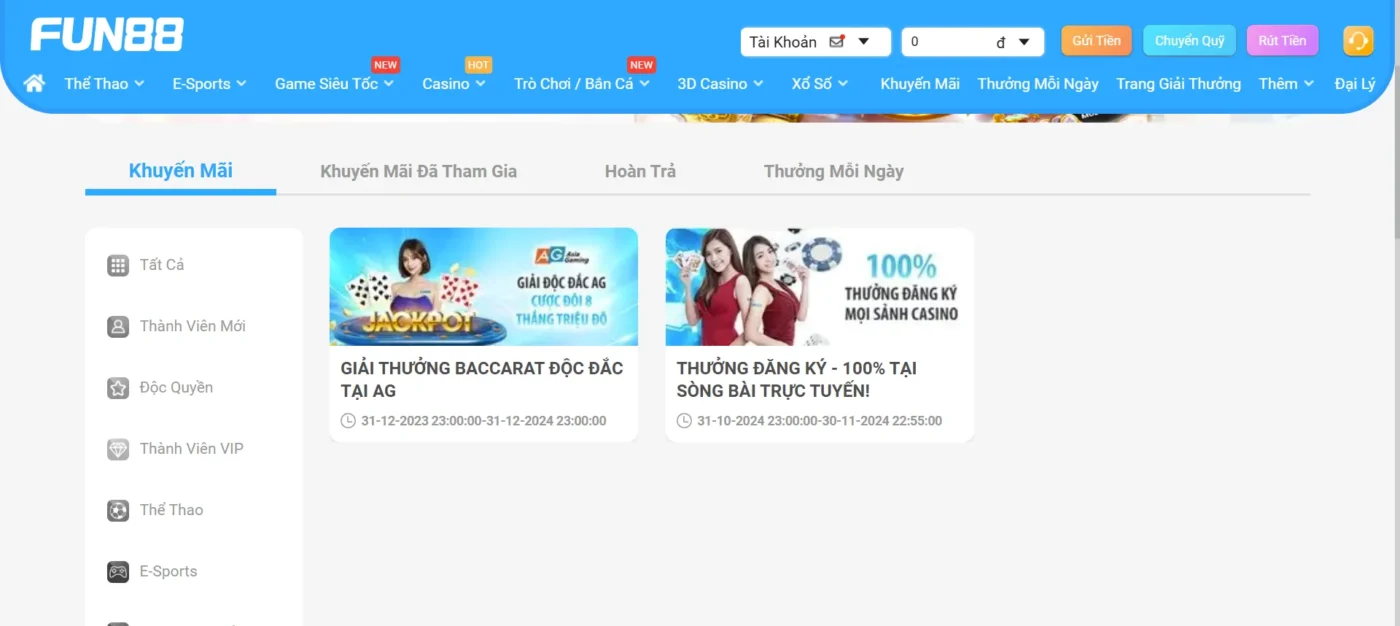This screenshot has height=626, width=1400.
Task: Open live support via the headset icon
Action: pos(1357,41)
